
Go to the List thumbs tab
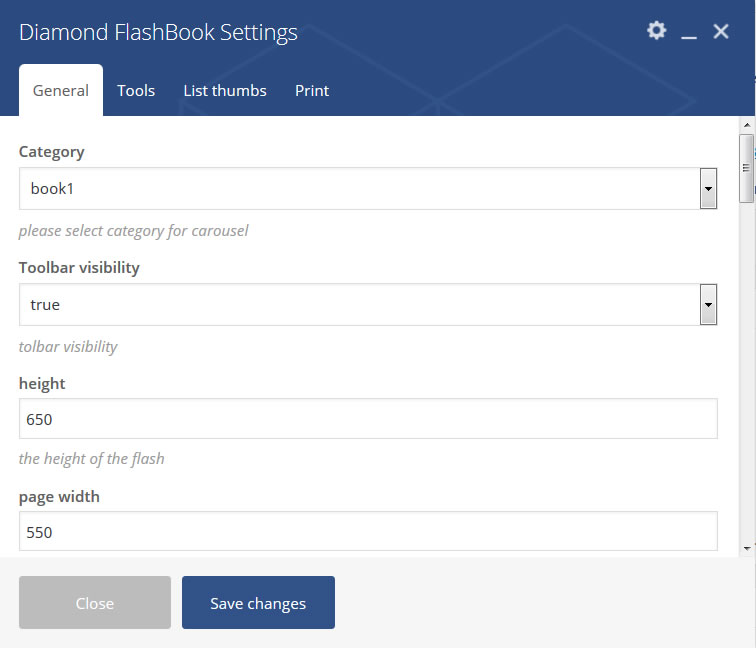point(225,90)
